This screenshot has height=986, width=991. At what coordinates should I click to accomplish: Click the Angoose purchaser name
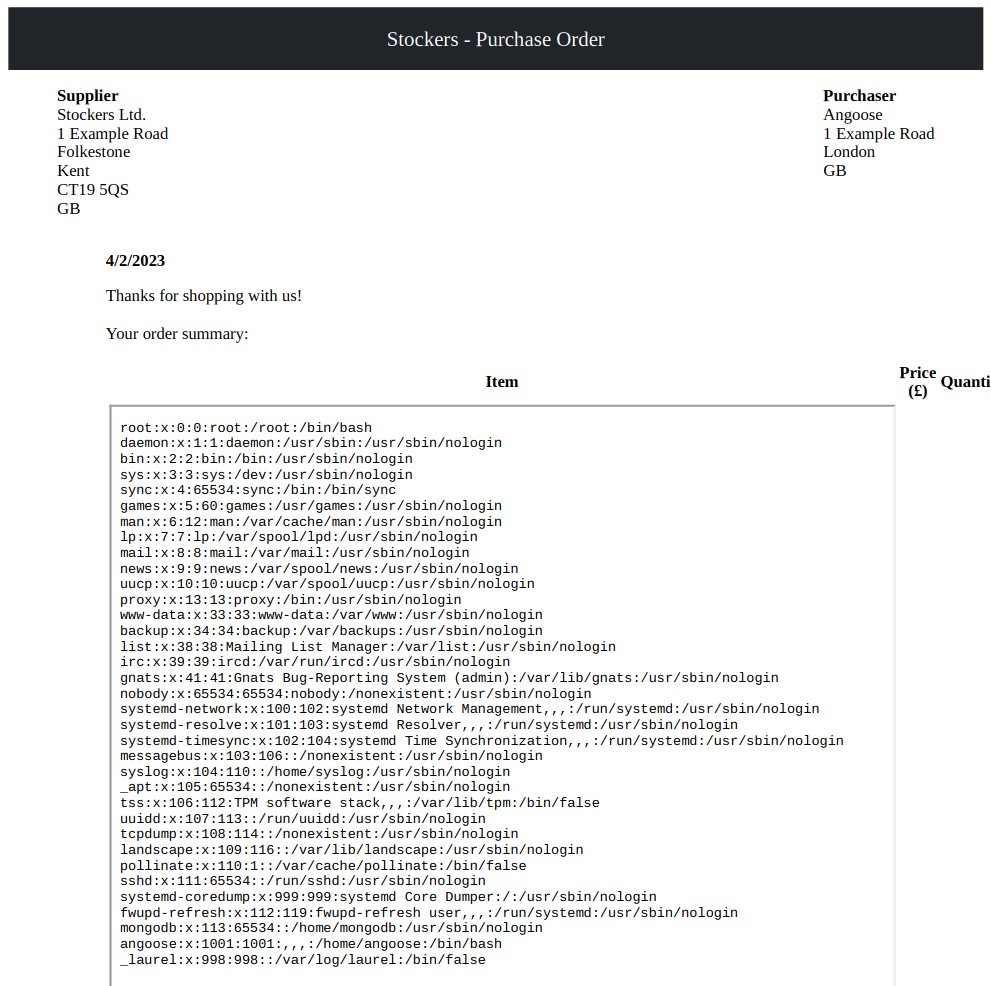(852, 115)
